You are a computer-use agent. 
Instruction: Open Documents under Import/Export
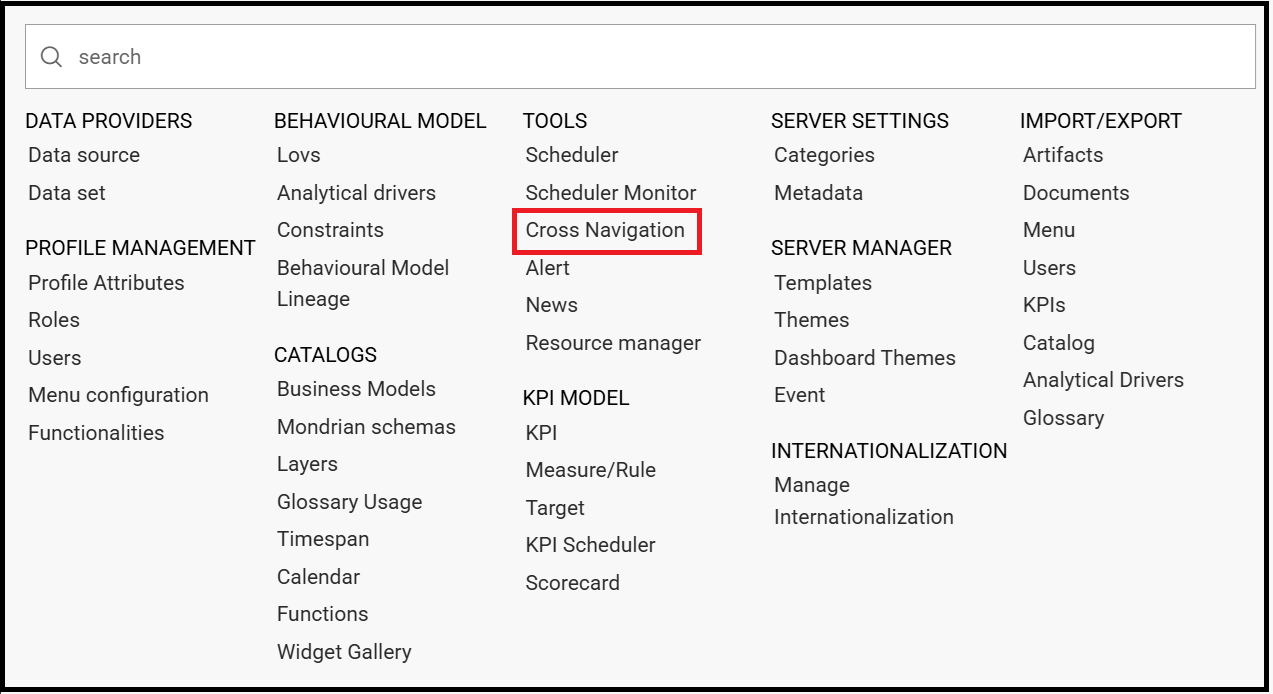1076,193
